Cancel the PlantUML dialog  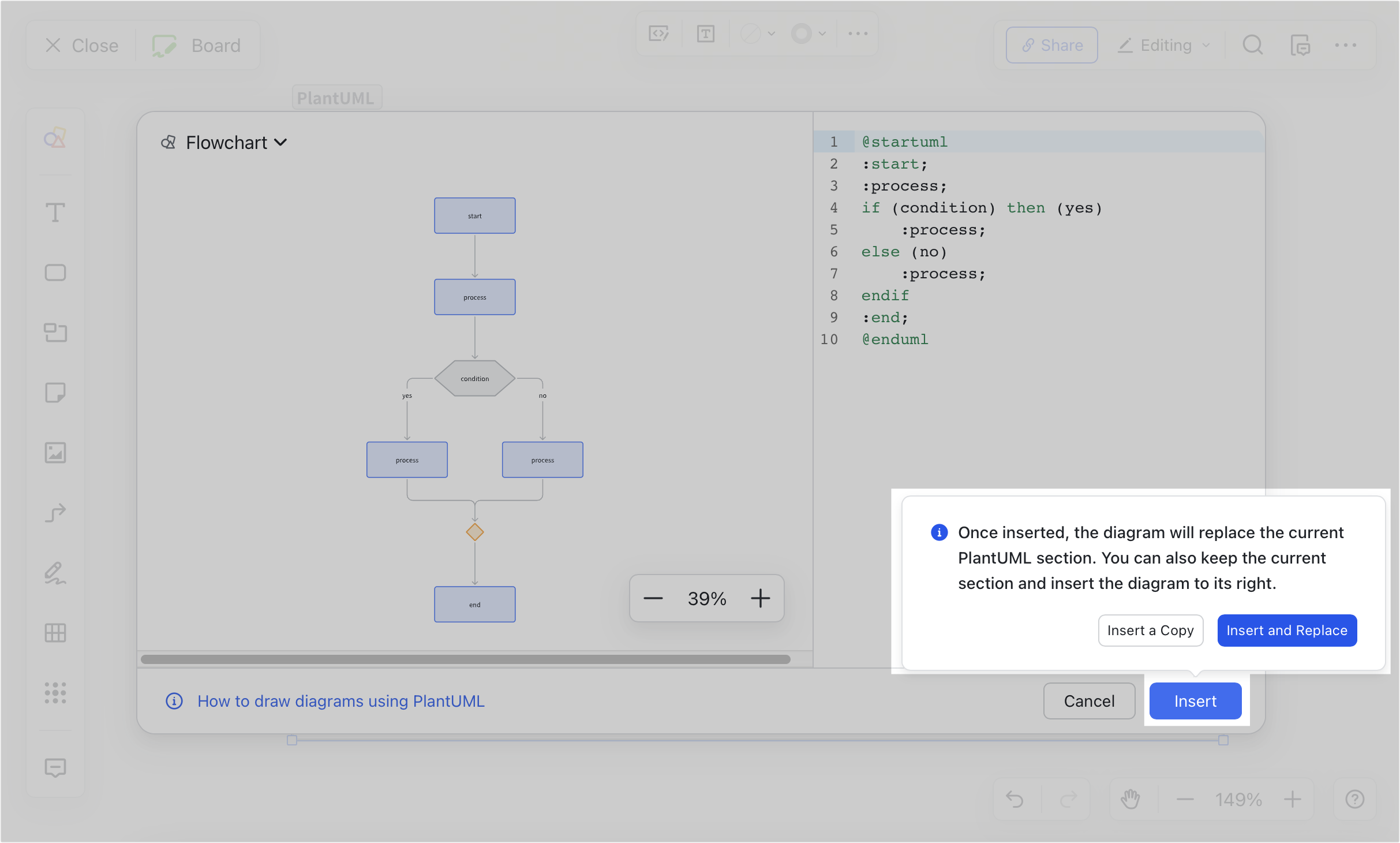pos(1089,701)
